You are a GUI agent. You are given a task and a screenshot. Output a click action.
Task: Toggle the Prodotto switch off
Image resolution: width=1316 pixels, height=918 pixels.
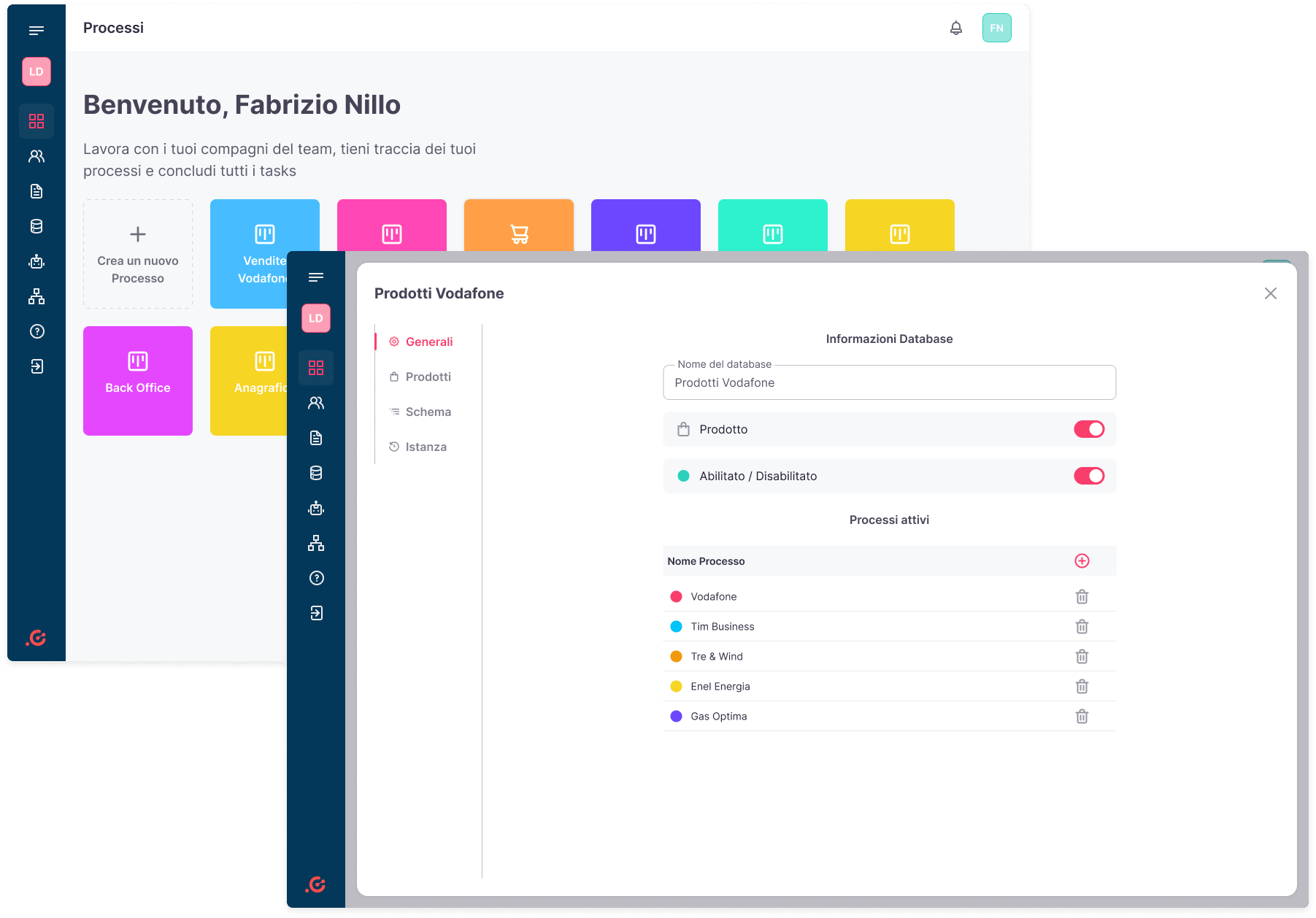click(1088, 430)
